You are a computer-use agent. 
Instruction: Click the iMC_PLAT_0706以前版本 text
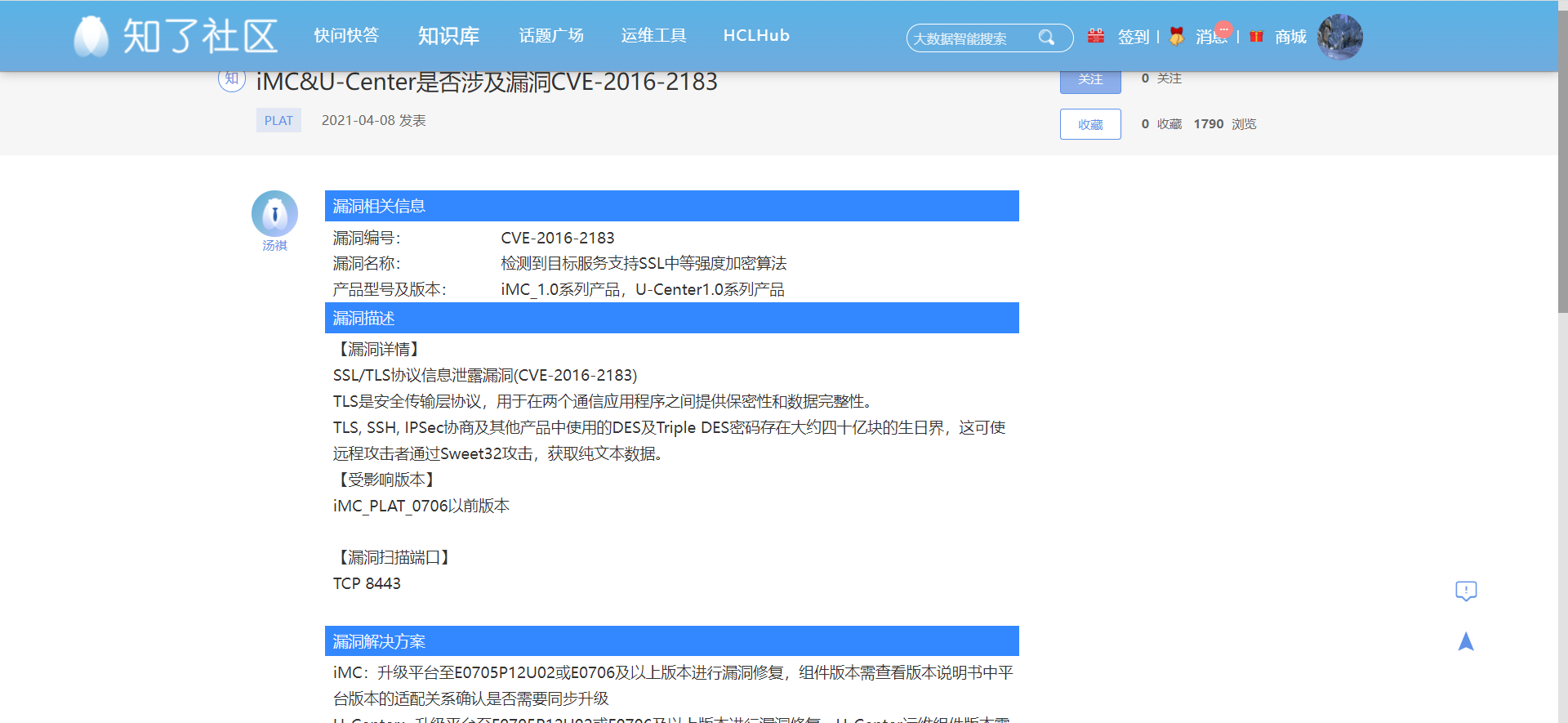pos(421,506)
